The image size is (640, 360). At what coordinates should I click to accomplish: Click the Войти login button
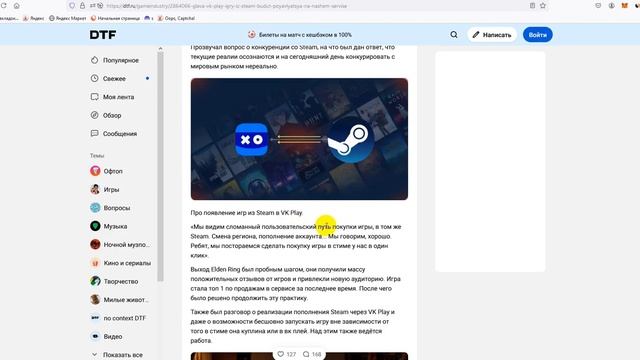(x=538, y=35)
